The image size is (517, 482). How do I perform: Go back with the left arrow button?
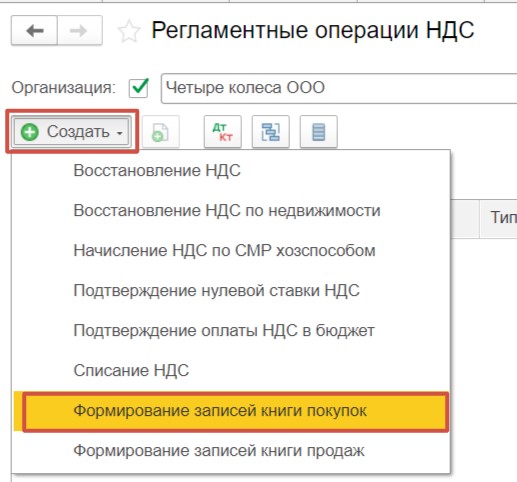pyautogui.click(x=34, y=31)
